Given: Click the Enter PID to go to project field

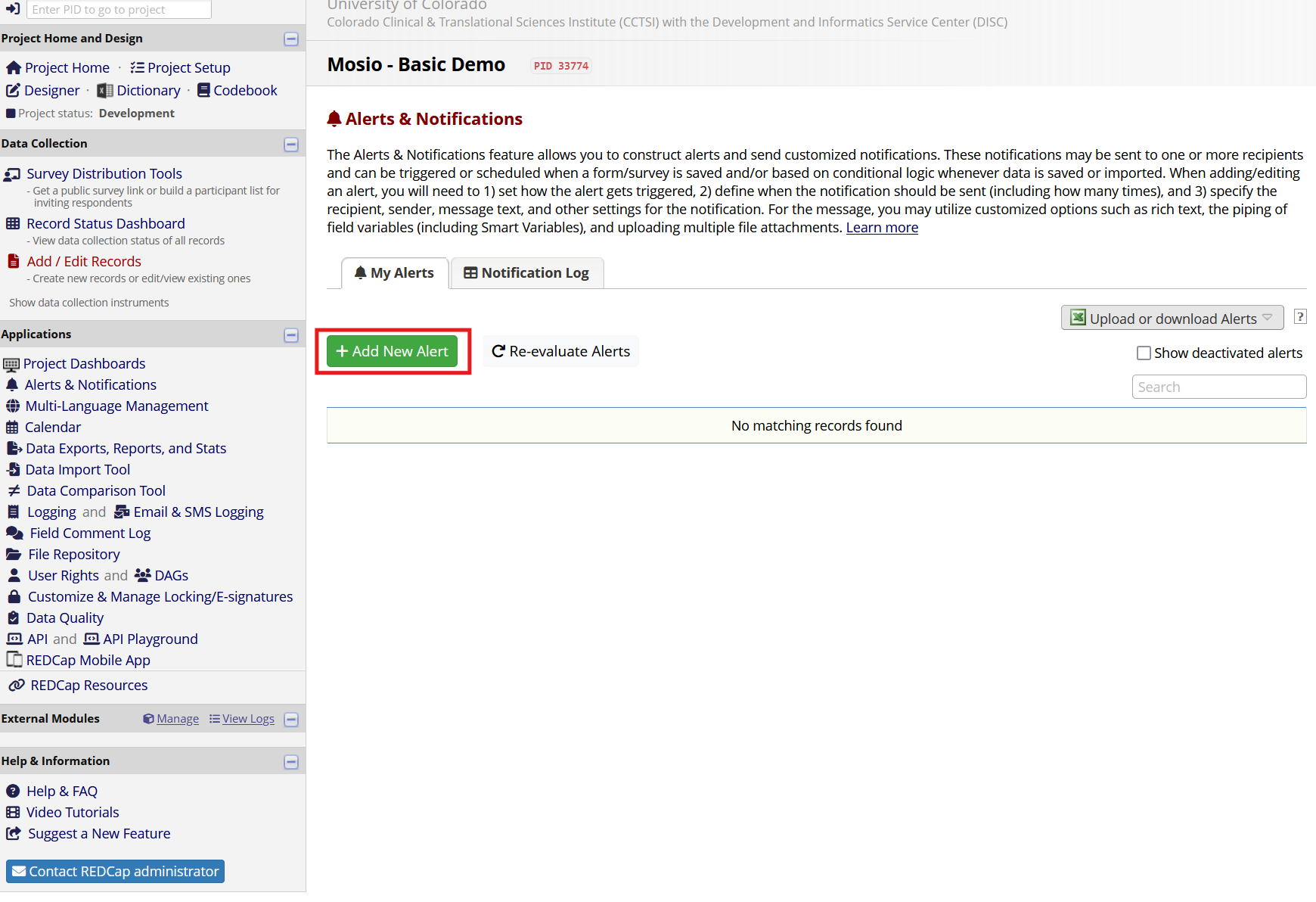Looking at the screenshot, I should [x=119, y=9].
